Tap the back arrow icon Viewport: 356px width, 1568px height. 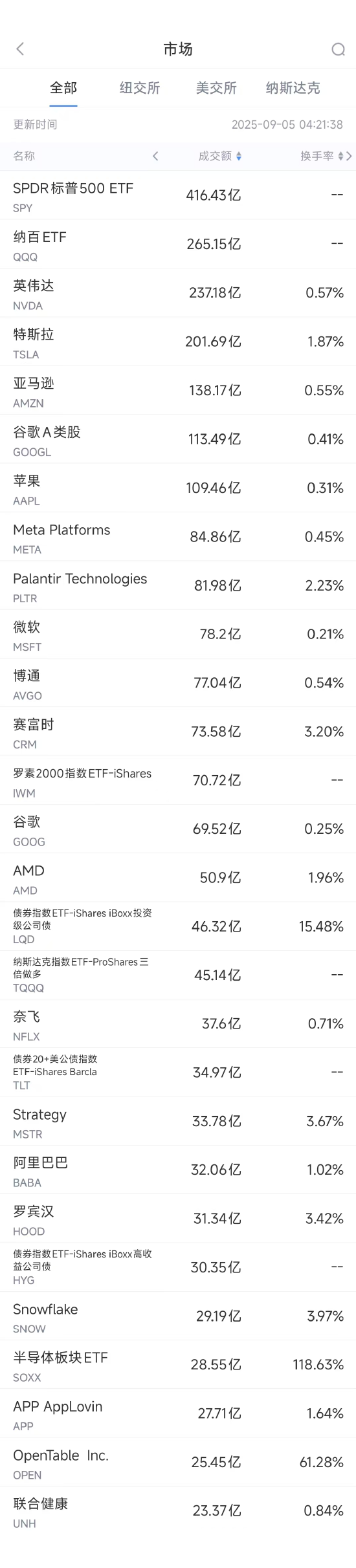pos(20,49)
